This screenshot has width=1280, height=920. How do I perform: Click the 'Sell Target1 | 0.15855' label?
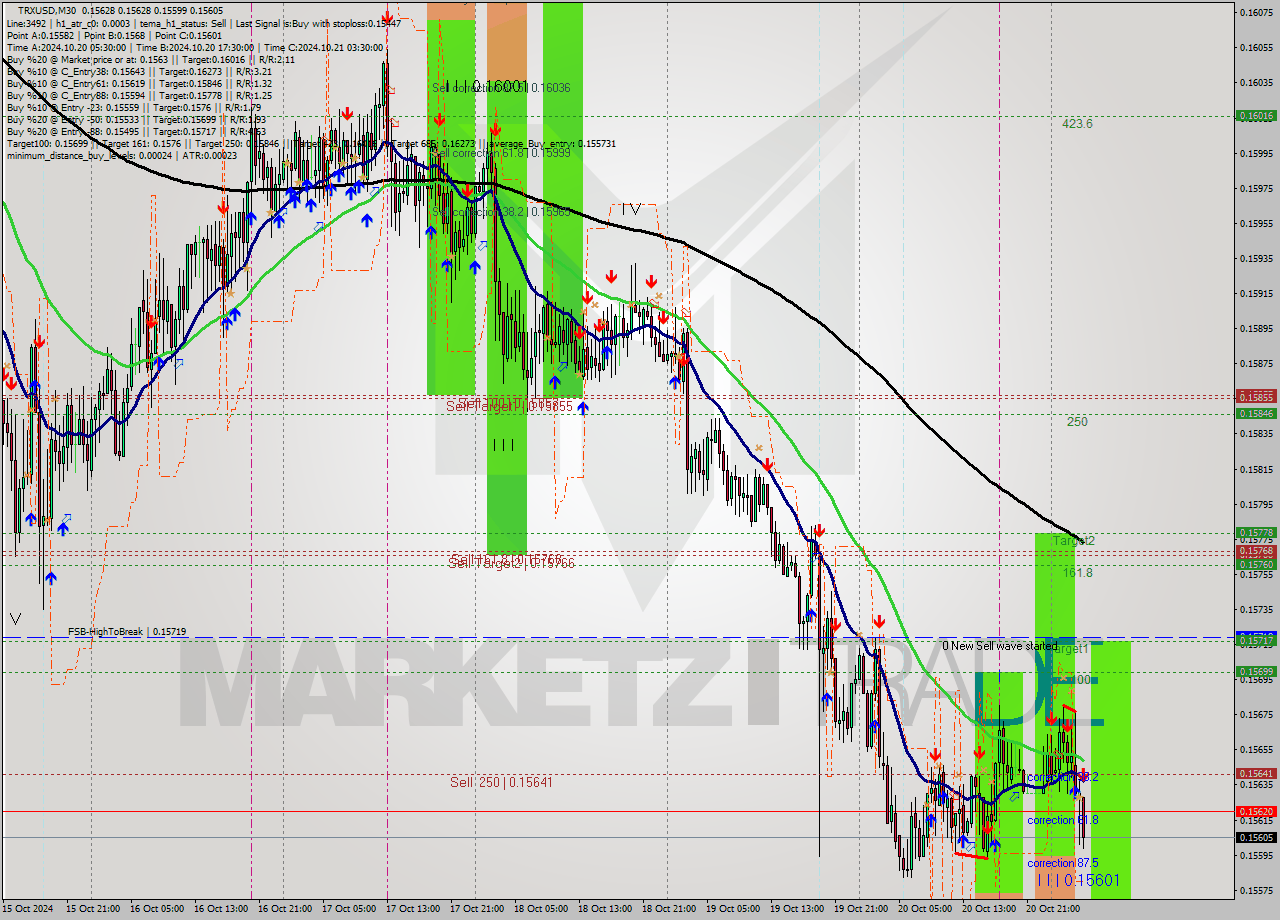(x=509, y=406)
